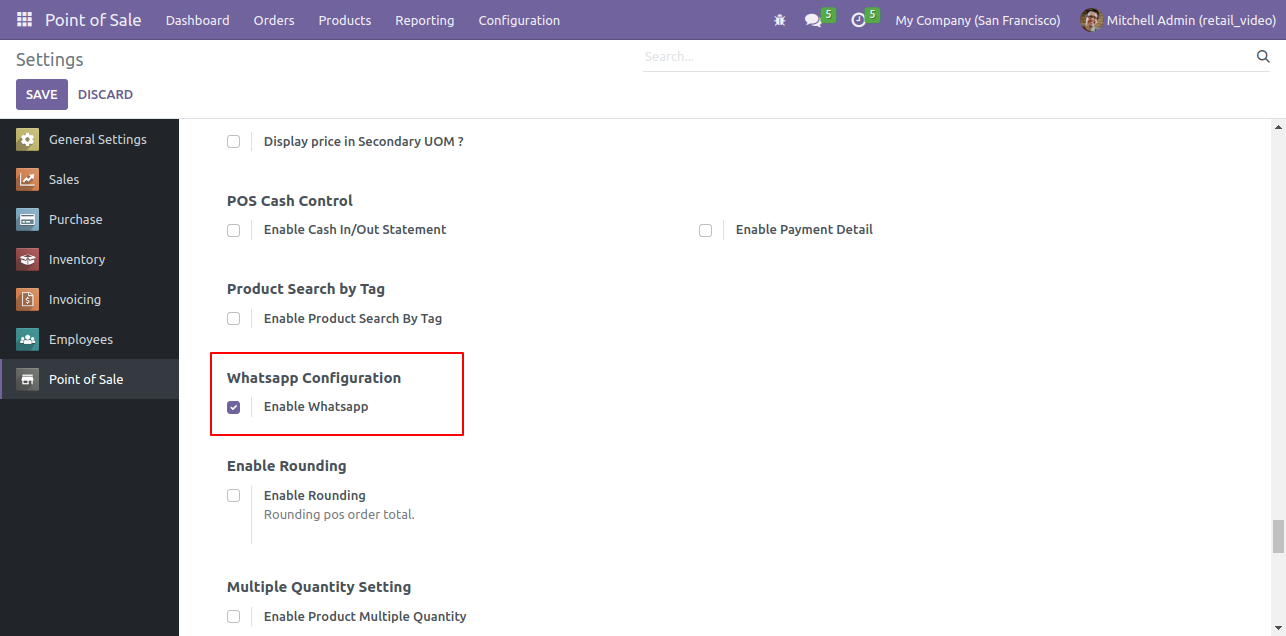Disable the Enable Whatsapp checkbox
Image resolution: width=1286 pixels, height=636 pixels.
pyautogui.click(x=234, y=407)
